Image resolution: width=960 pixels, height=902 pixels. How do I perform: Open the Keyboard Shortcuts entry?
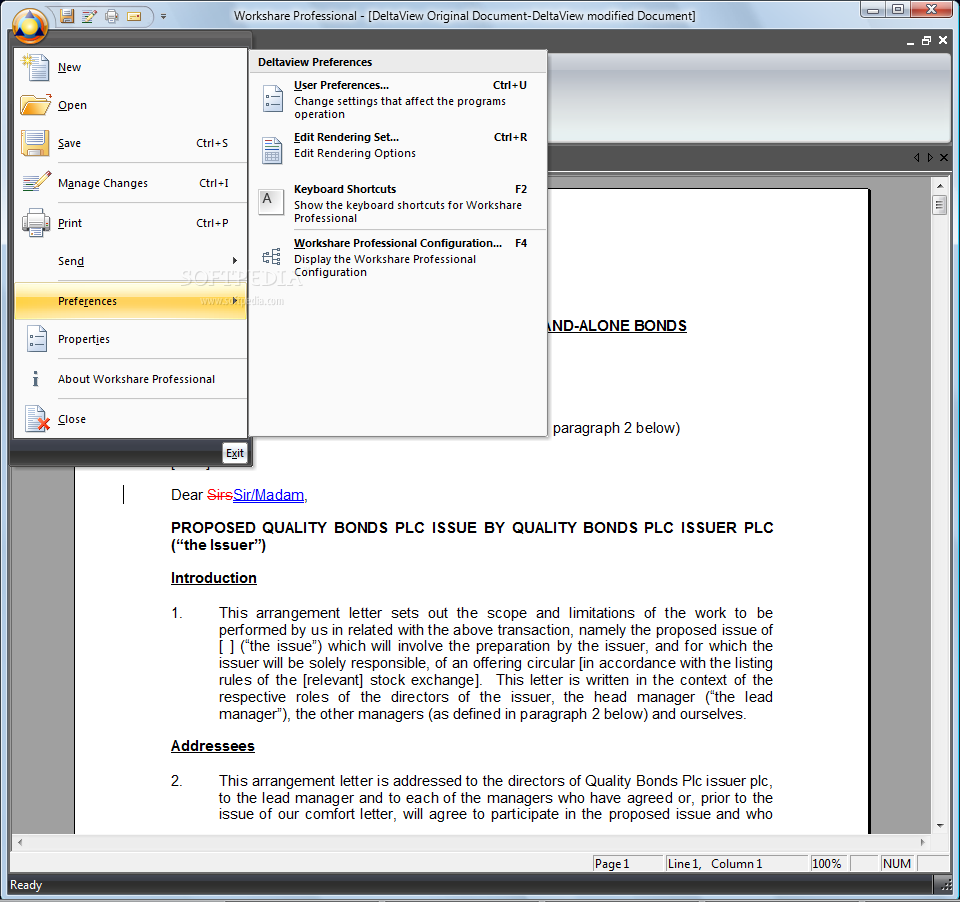[397, 203]
